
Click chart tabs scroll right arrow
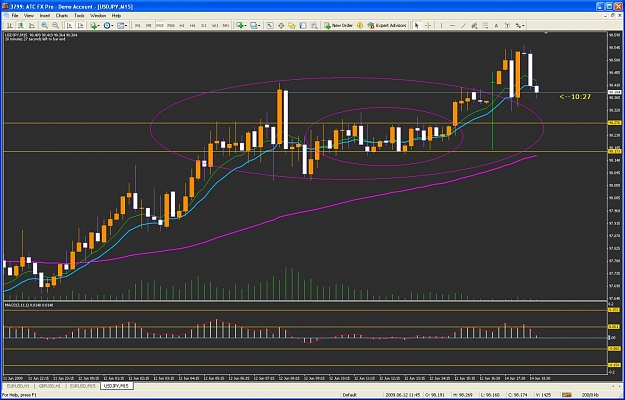click(617, 386)
